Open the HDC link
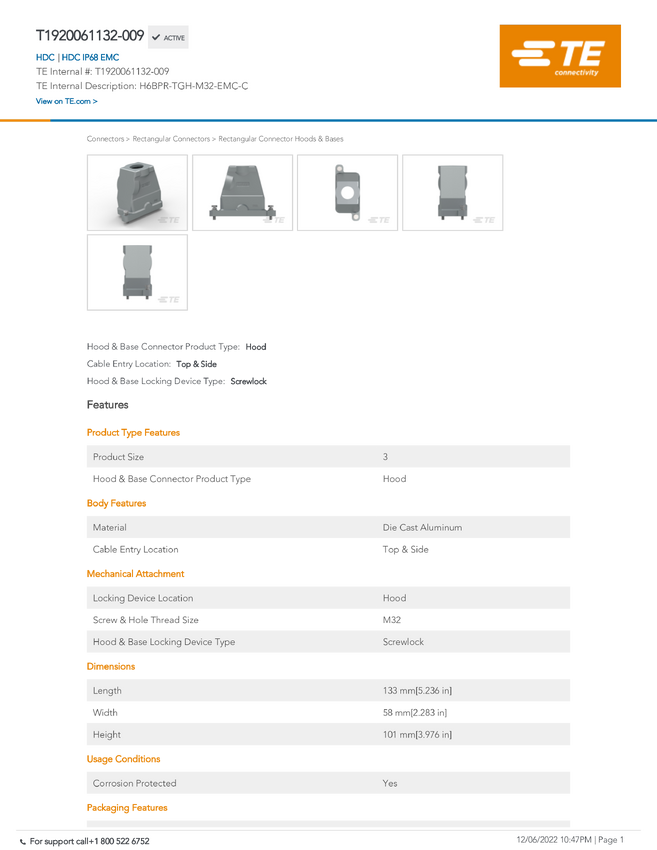Screen dimensions: 657x850 click(x=45, y=57)
